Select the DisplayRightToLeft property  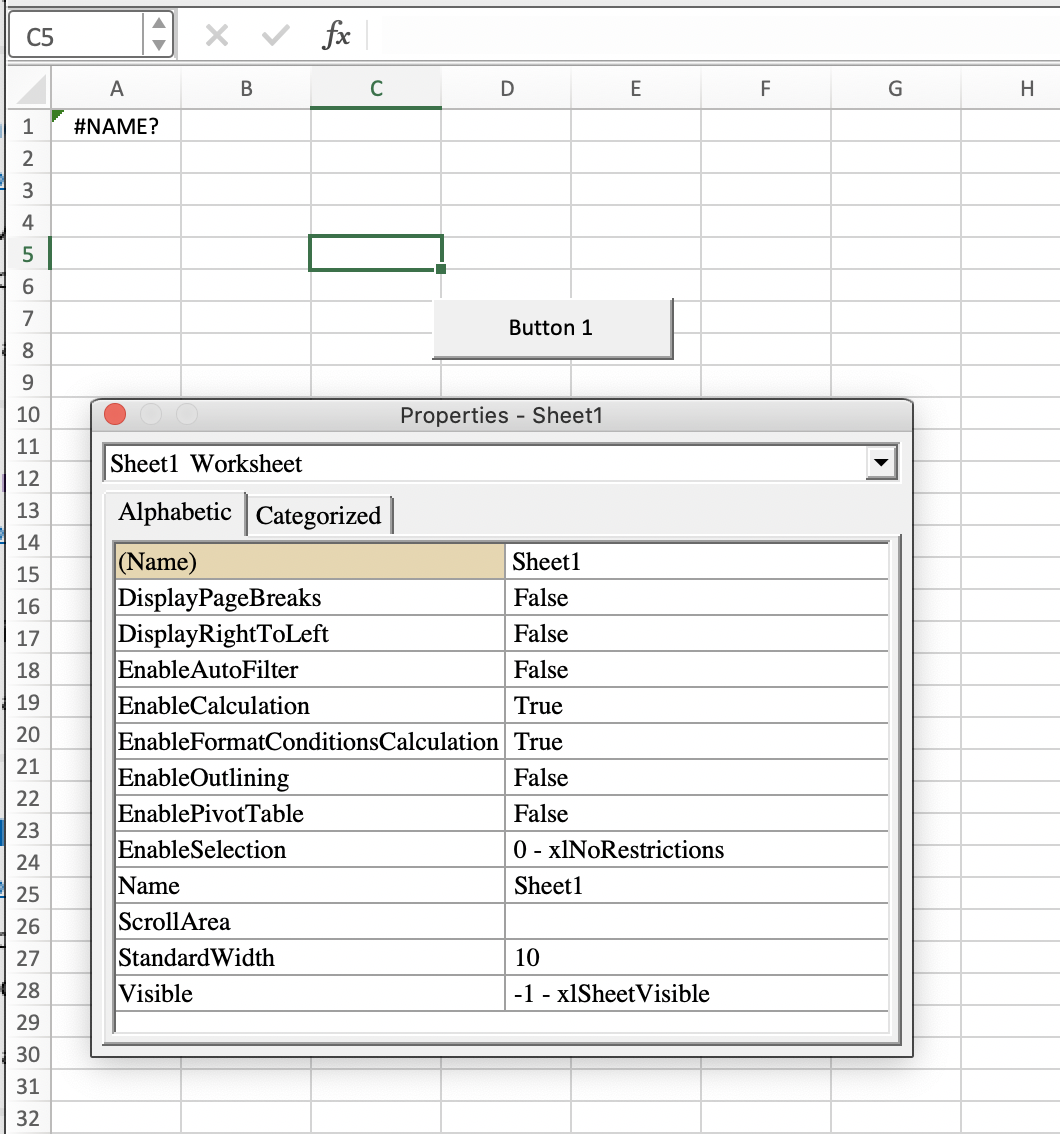click(309, 634)
